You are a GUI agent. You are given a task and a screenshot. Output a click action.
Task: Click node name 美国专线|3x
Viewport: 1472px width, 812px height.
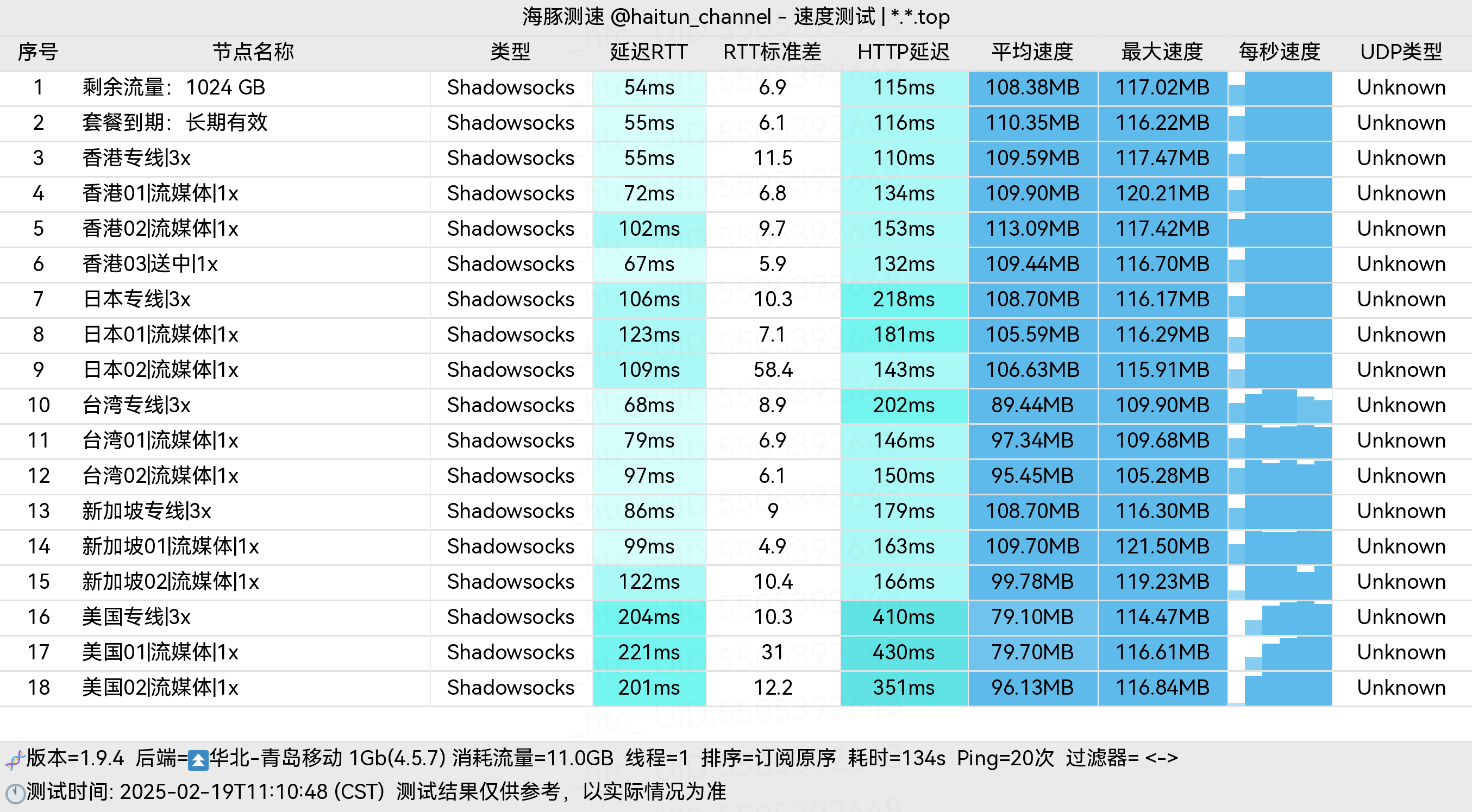pyautogui.click(x=136, y=616)
